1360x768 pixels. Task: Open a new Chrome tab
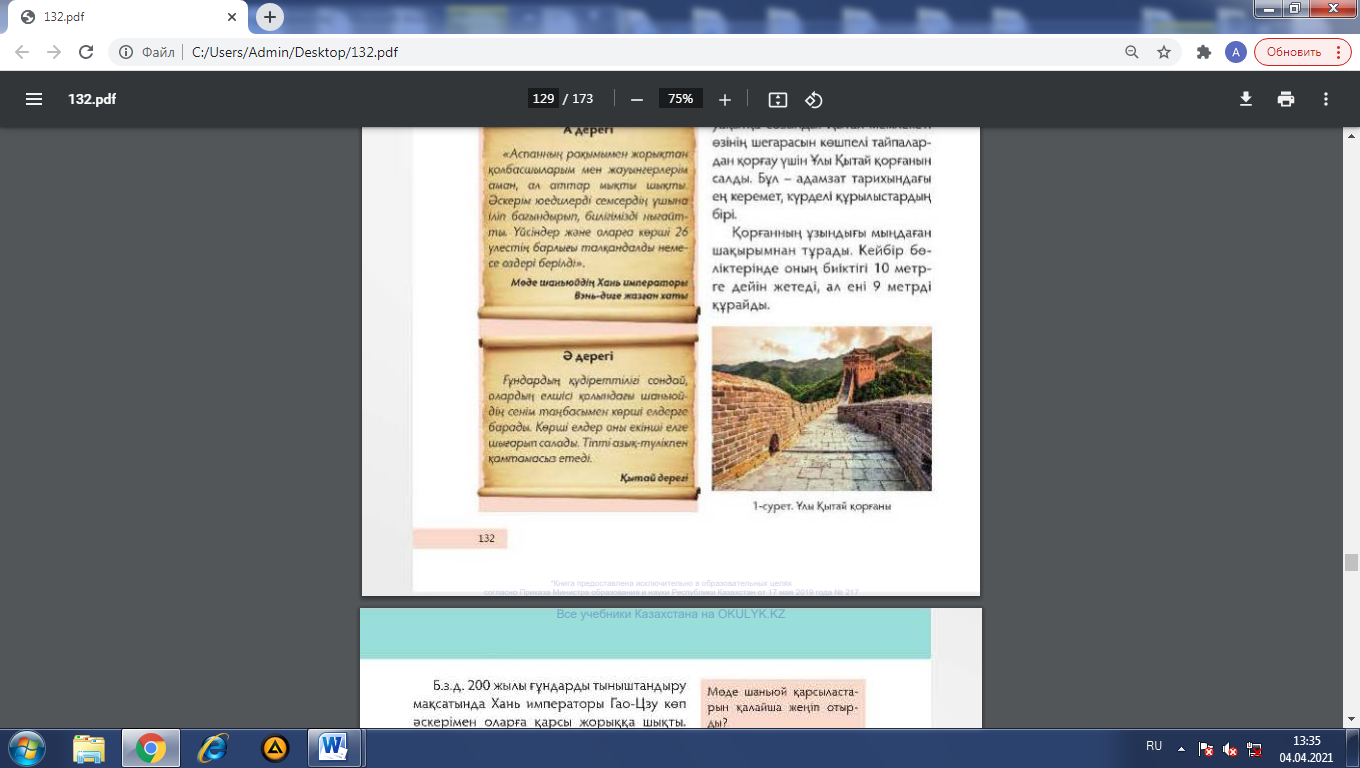tap(270, 17)
